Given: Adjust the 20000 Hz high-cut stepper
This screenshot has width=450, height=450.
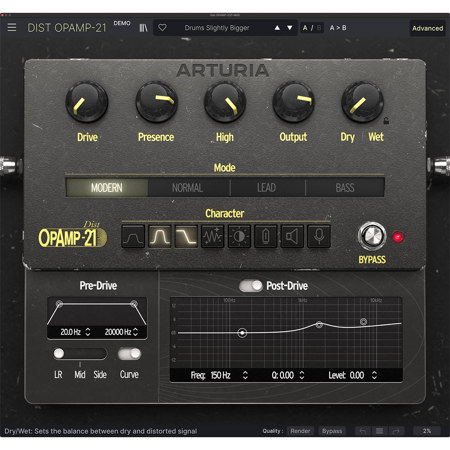Looking at the screenshot, I should [135, 332].
